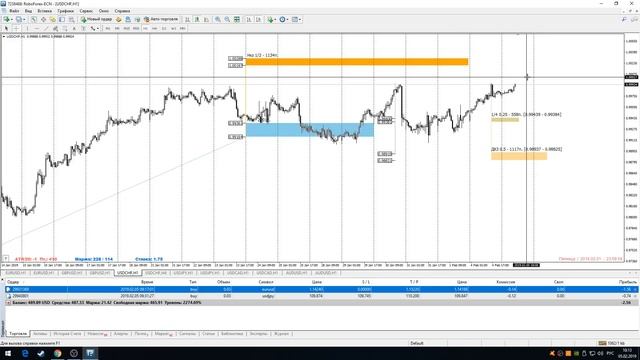640x360 pixels.
Task: Toggle the Navigator panel icon
Action: (x=53, y=20)
